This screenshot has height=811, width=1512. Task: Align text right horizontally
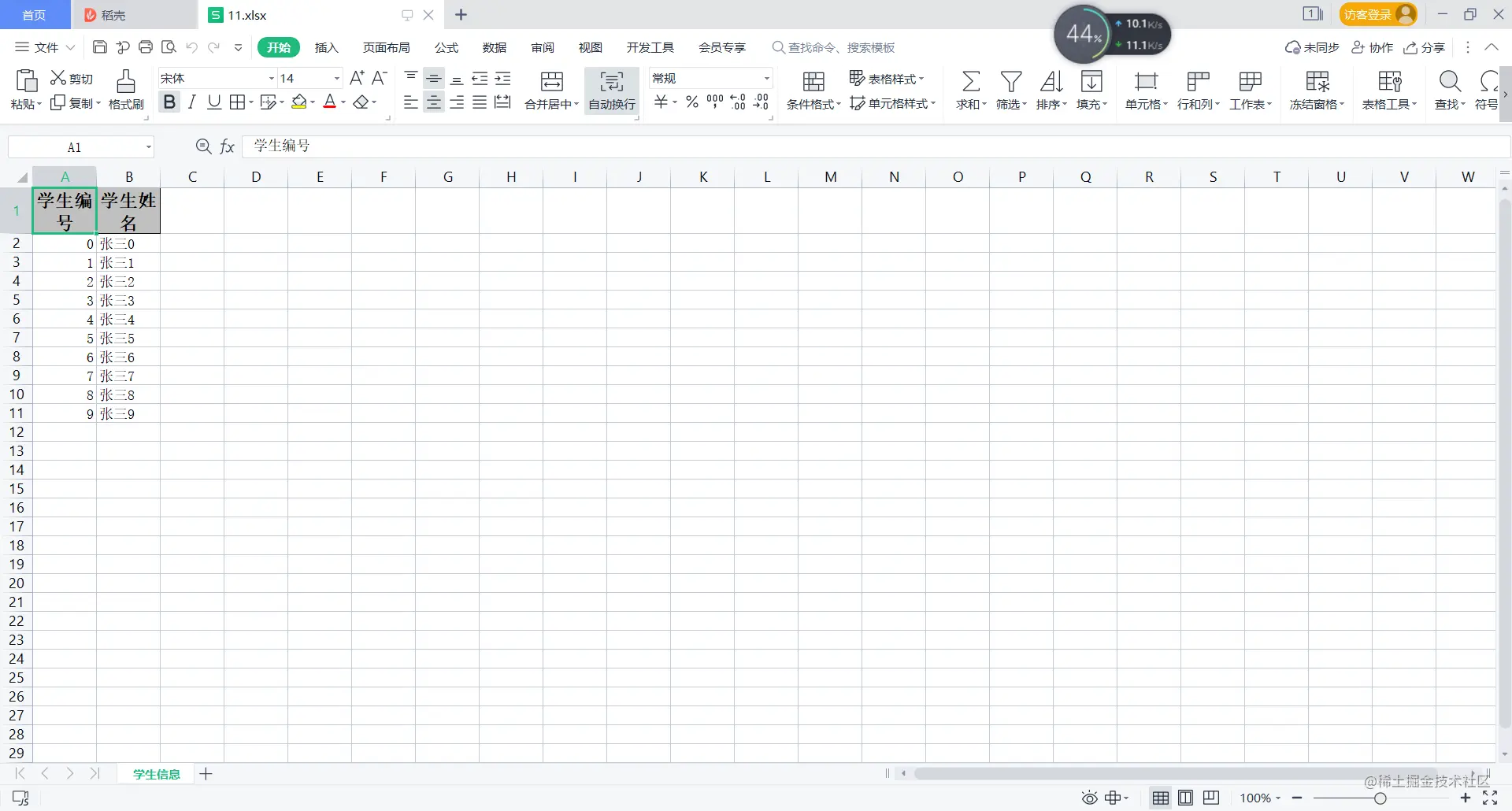tap(457, 102)
